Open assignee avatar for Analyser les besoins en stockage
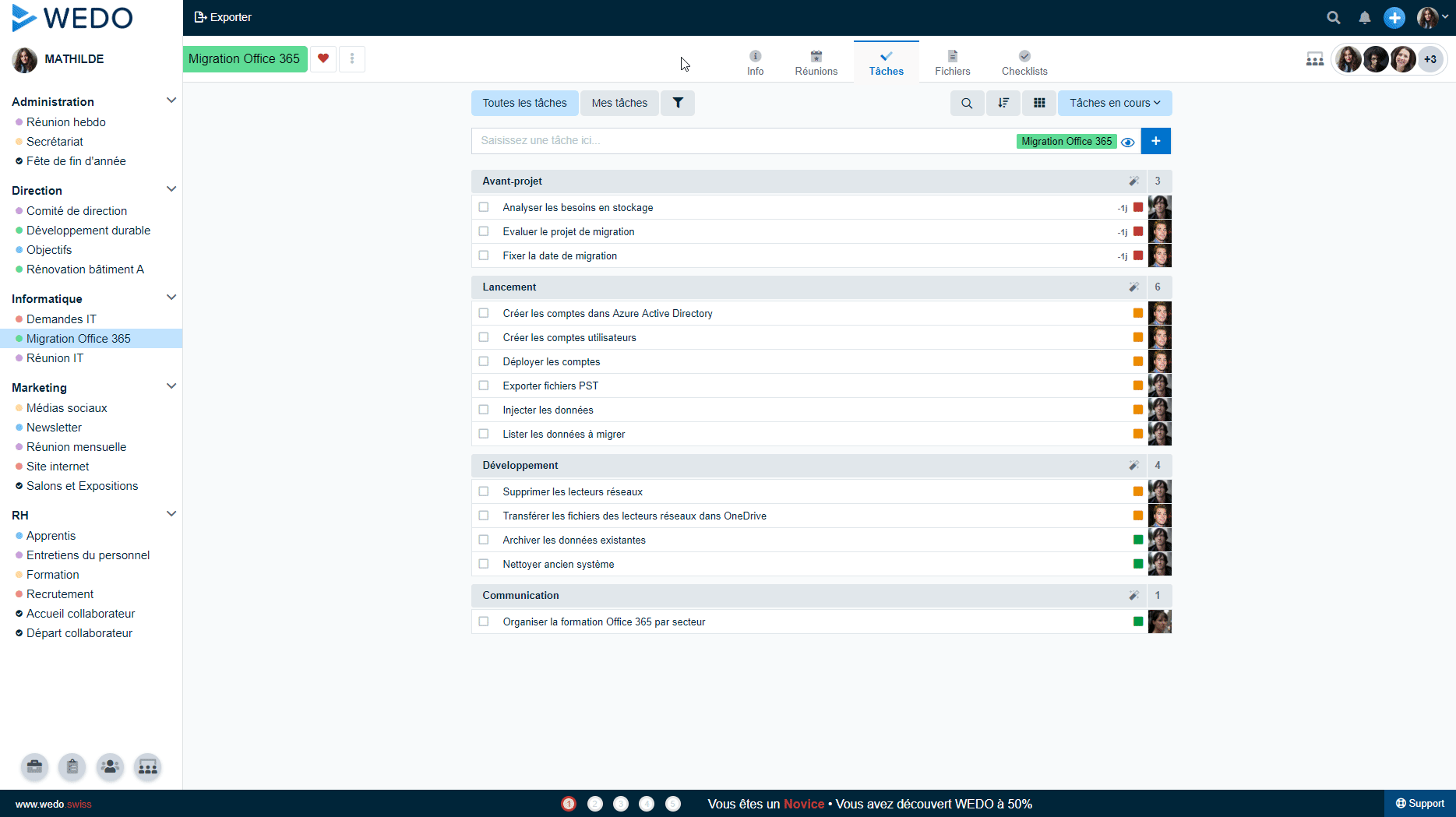The width and height of the screenshot is (1456, 817). click(1160, 207)
